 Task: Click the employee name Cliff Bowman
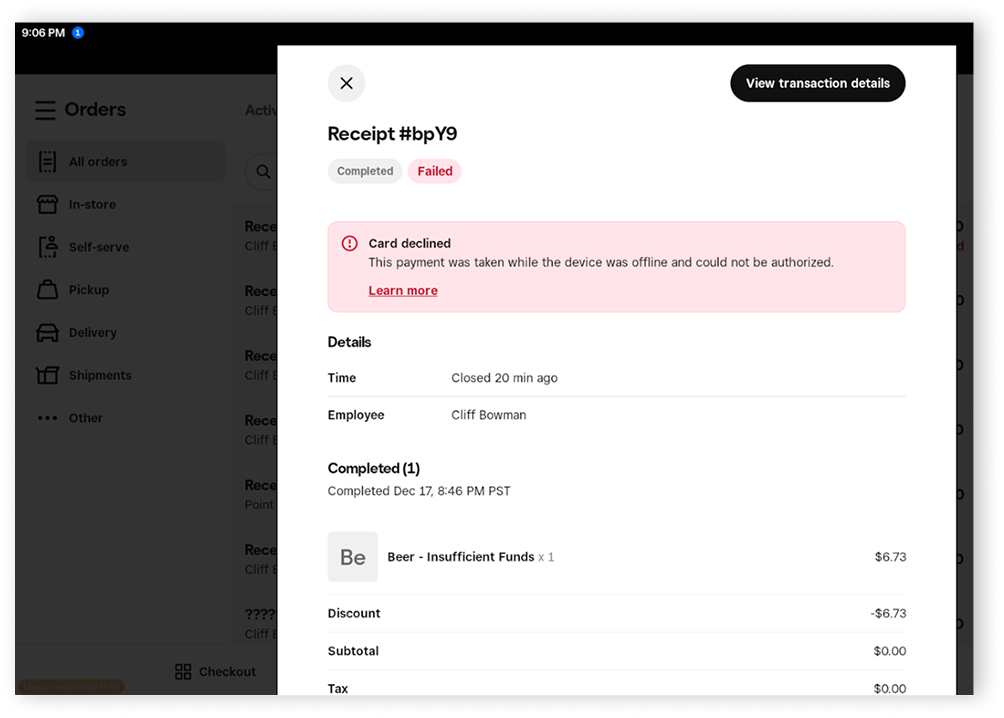click(489, 415)
